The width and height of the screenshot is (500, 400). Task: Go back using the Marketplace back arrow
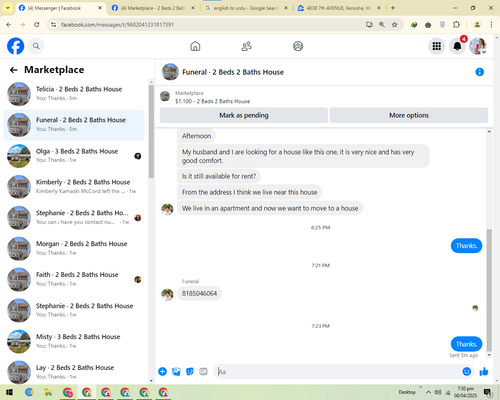(14, 70)
